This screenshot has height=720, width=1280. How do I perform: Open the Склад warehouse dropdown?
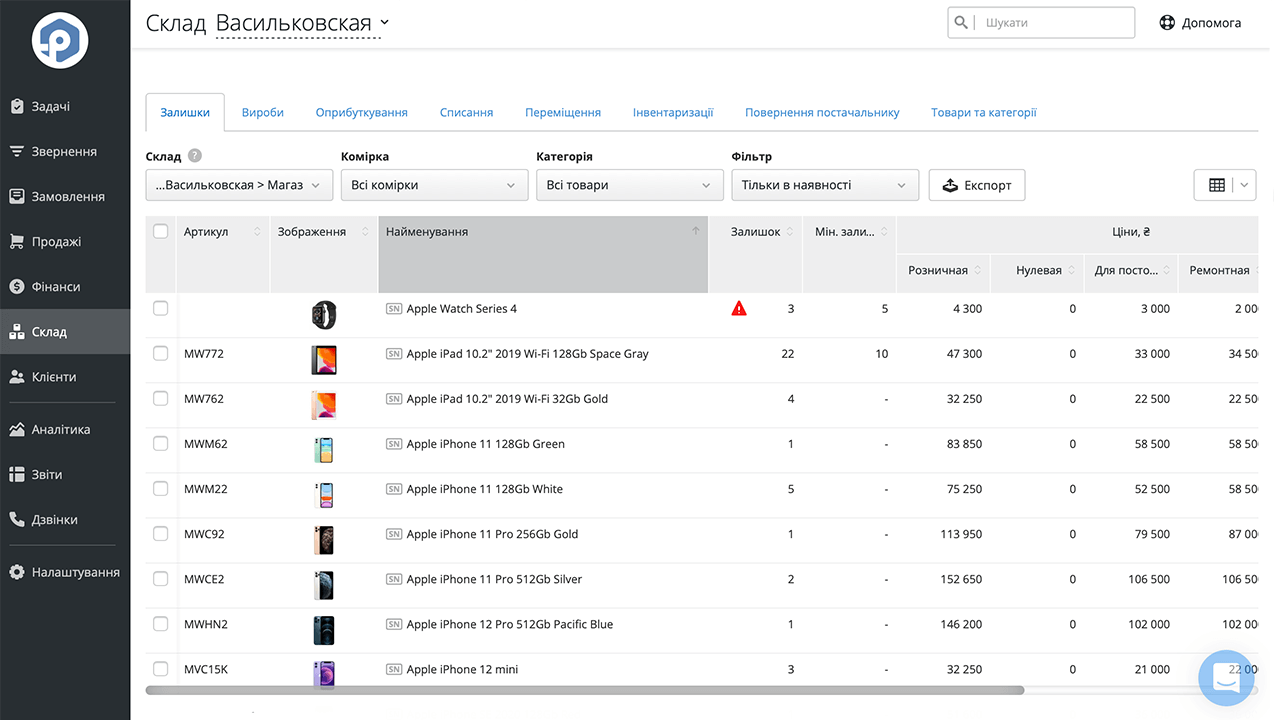(x=239, y=185)
